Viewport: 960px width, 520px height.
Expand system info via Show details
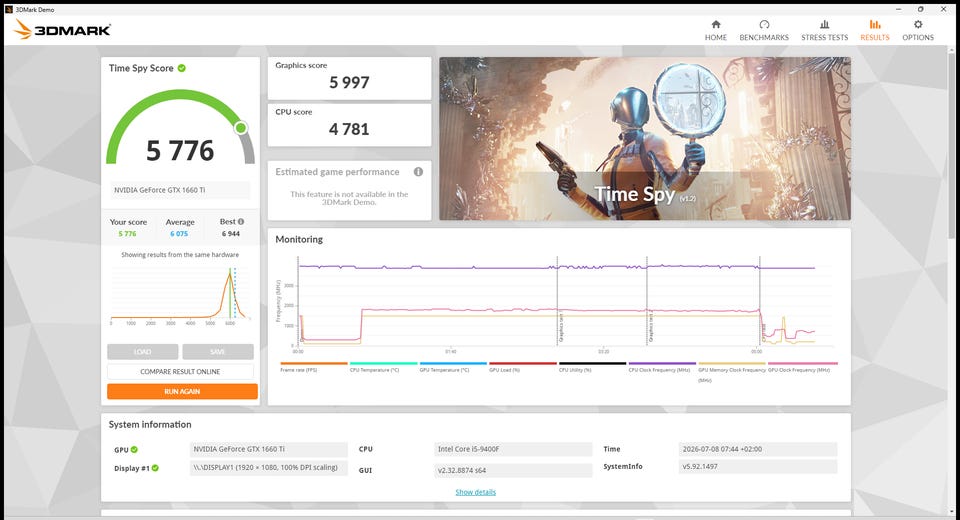point(476,492)
